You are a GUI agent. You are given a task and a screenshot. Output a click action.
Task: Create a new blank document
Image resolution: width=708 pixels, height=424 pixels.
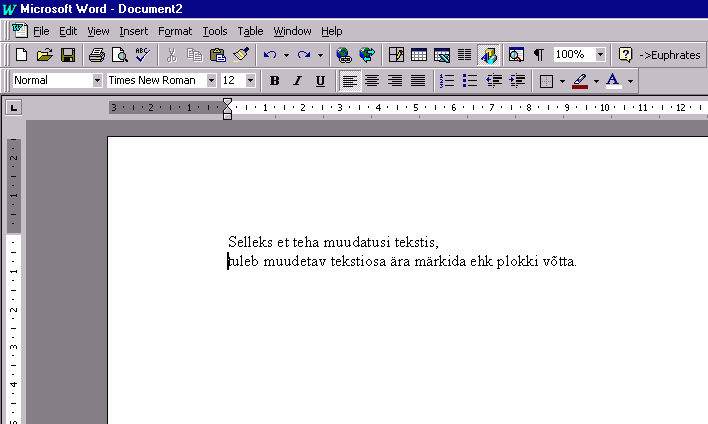(x=21, y=55)
